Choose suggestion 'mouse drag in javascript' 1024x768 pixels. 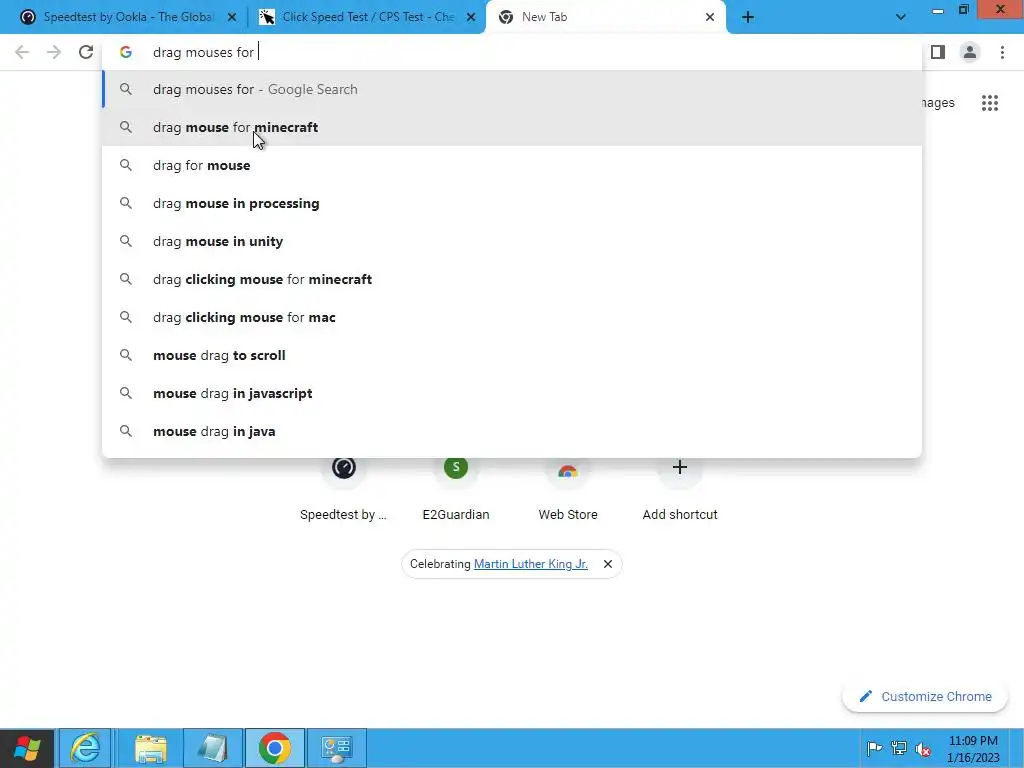512,393
